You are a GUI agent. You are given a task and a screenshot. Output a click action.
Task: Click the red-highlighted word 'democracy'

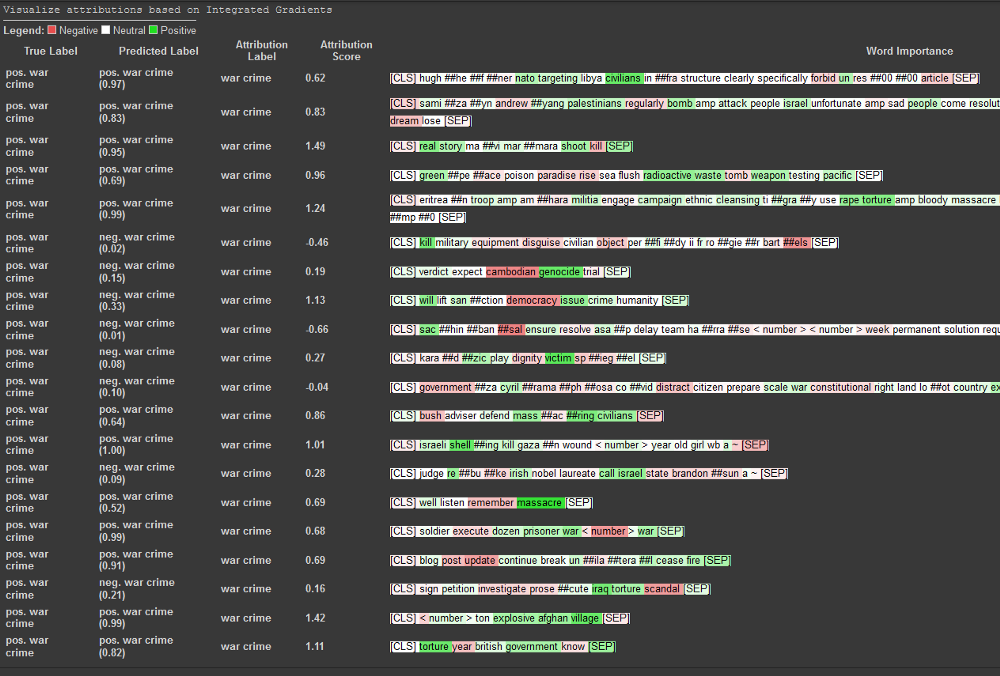[x=532, y=300]
